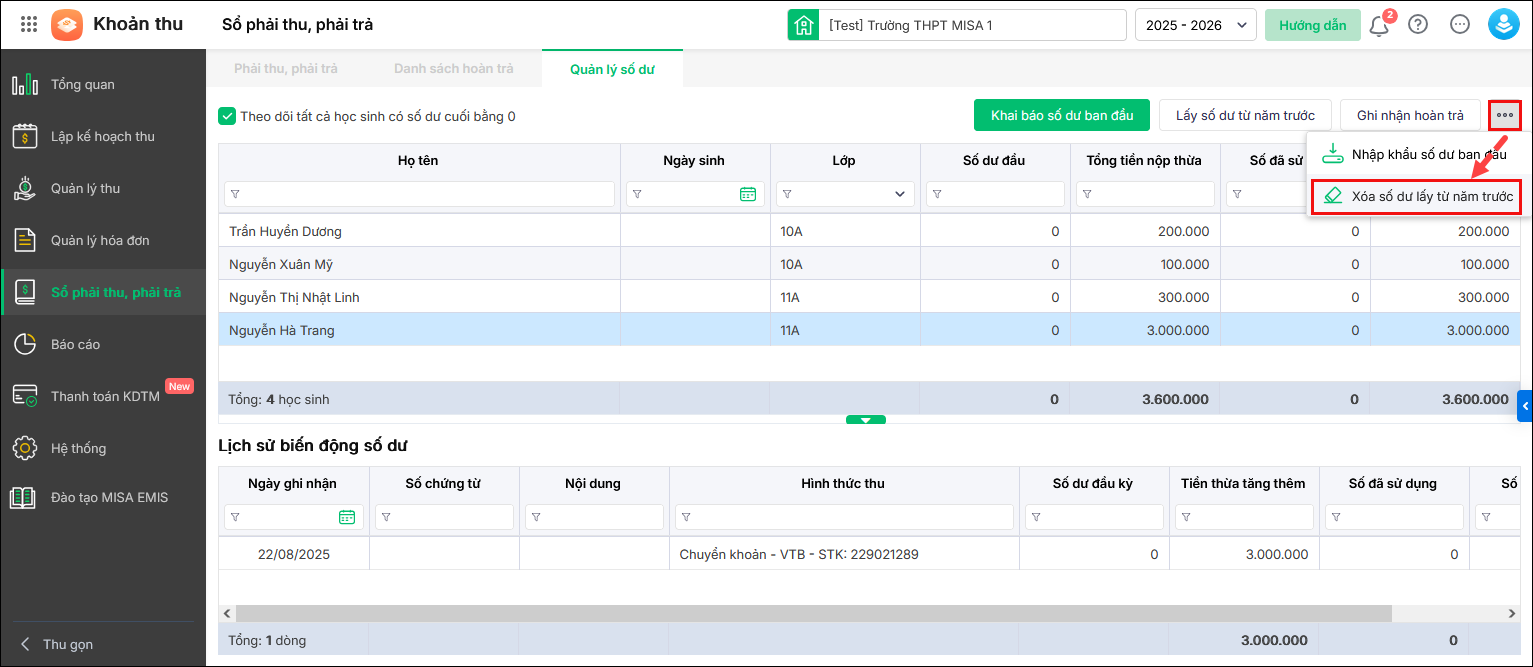
Task: Open the 2025 - 2026 school year dropdown
Action: 1195,25
